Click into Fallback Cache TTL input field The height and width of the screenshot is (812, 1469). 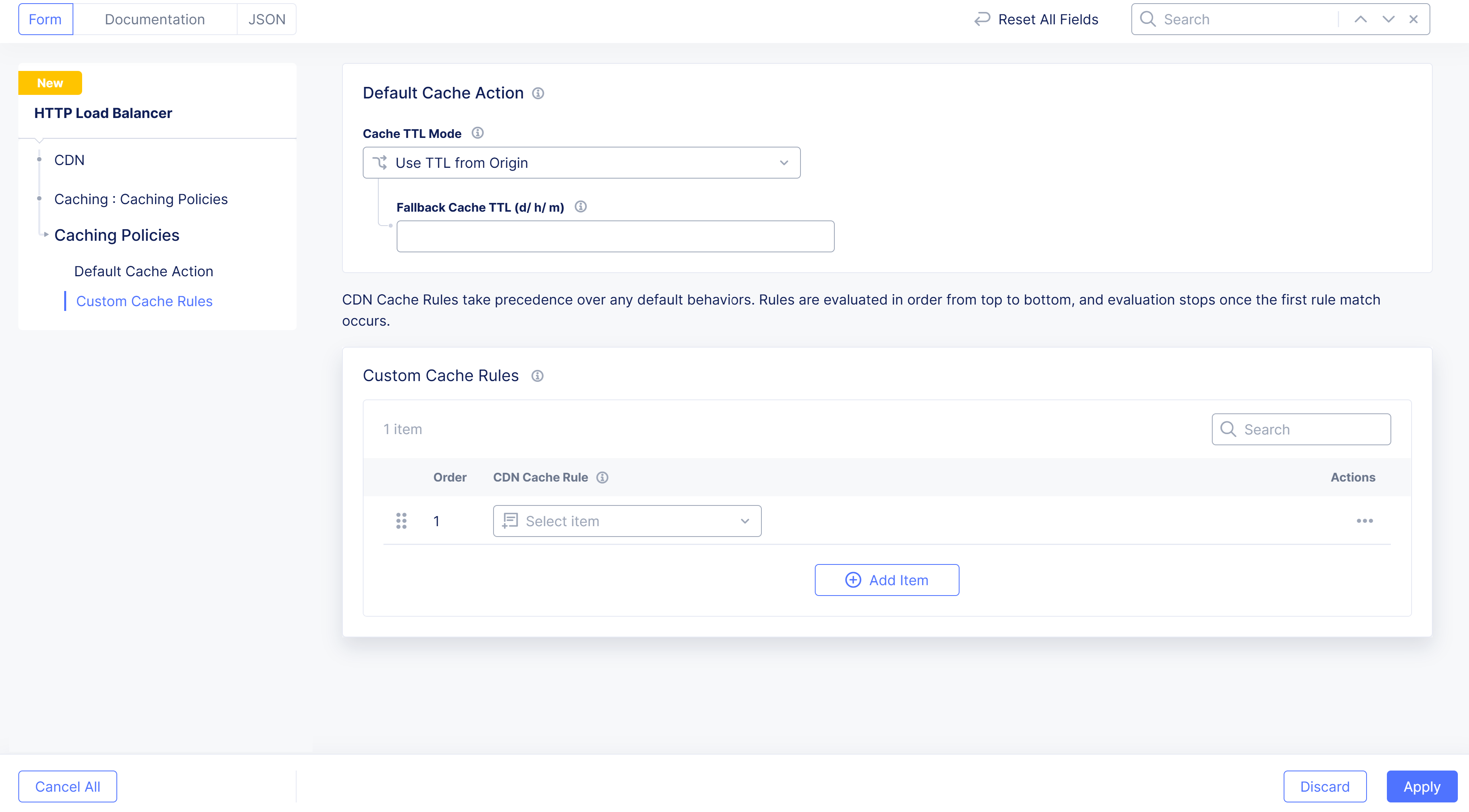click(x=615, y=236)
